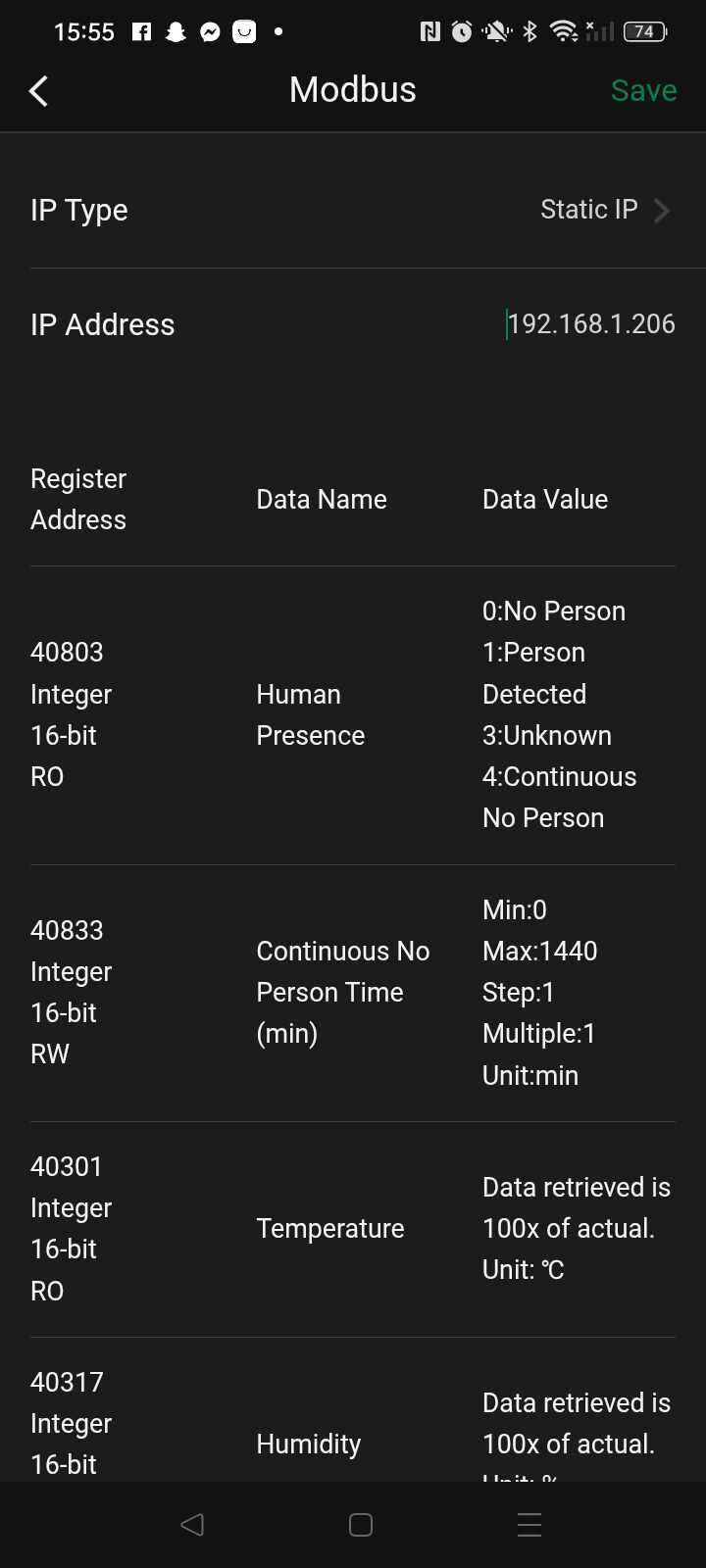Open the Facebook notification icon
This screenshot has width=706, height=1568.
142,31
